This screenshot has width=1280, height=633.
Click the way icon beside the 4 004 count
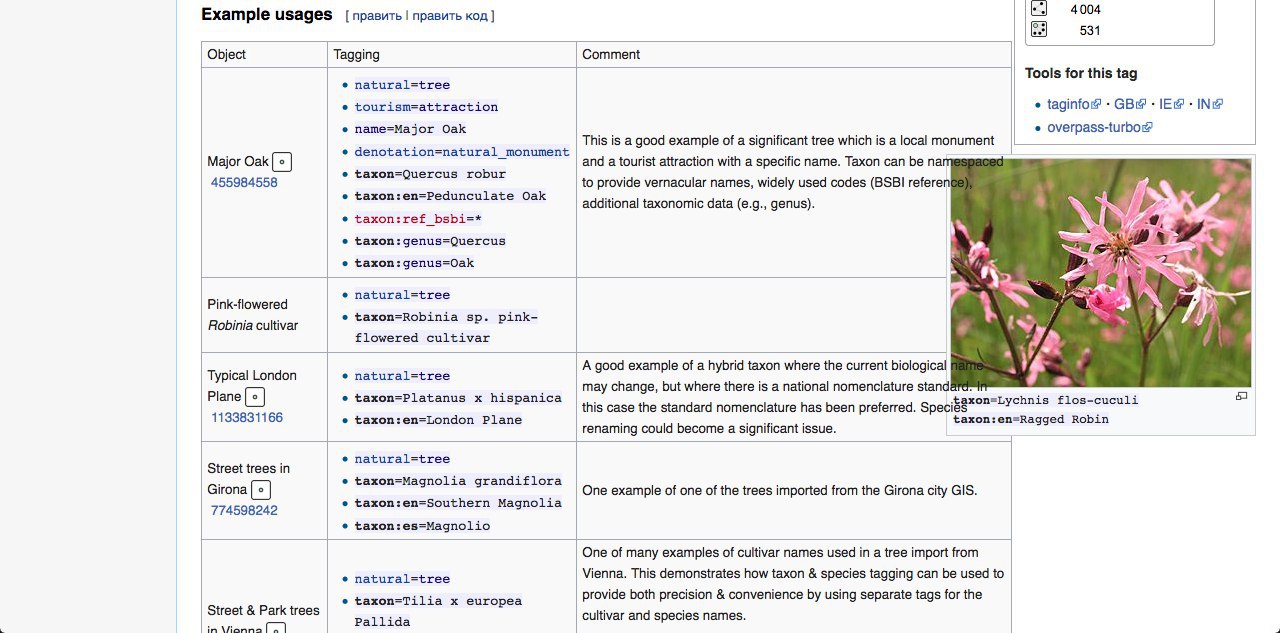(1038, 9)
